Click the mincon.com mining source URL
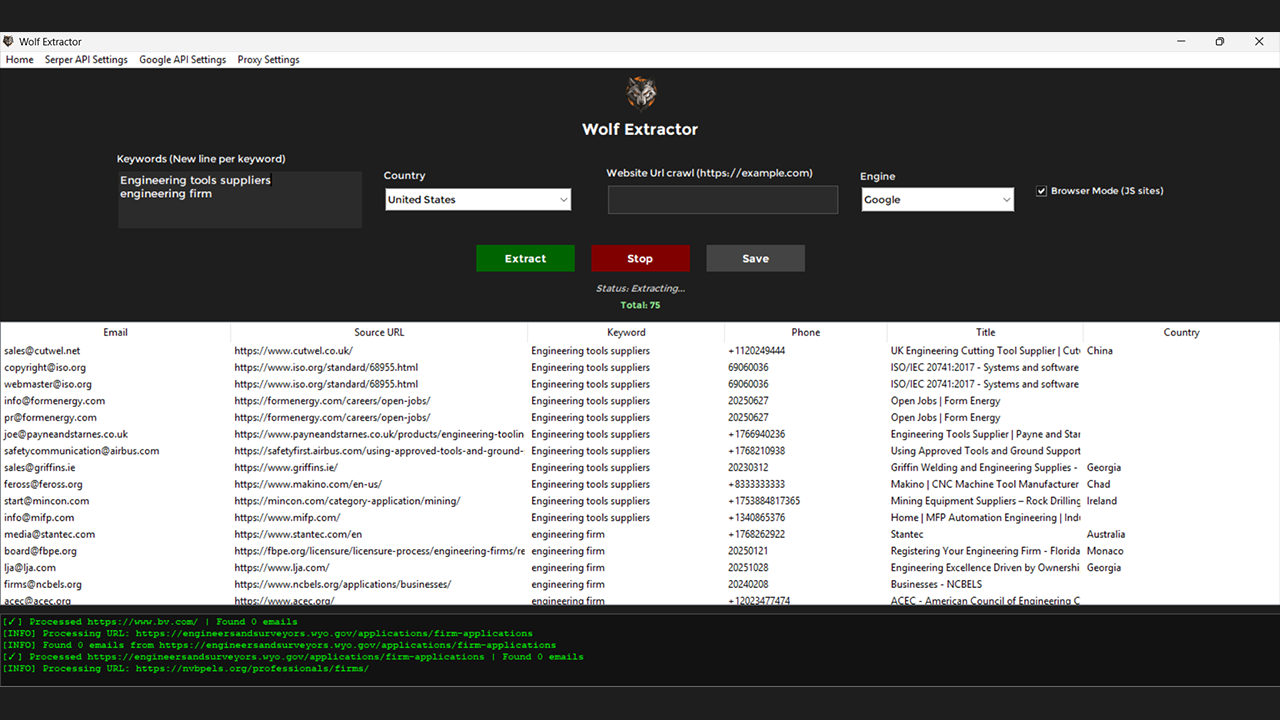The width and height of the screenshot is (1280, 720). point(347,501)
